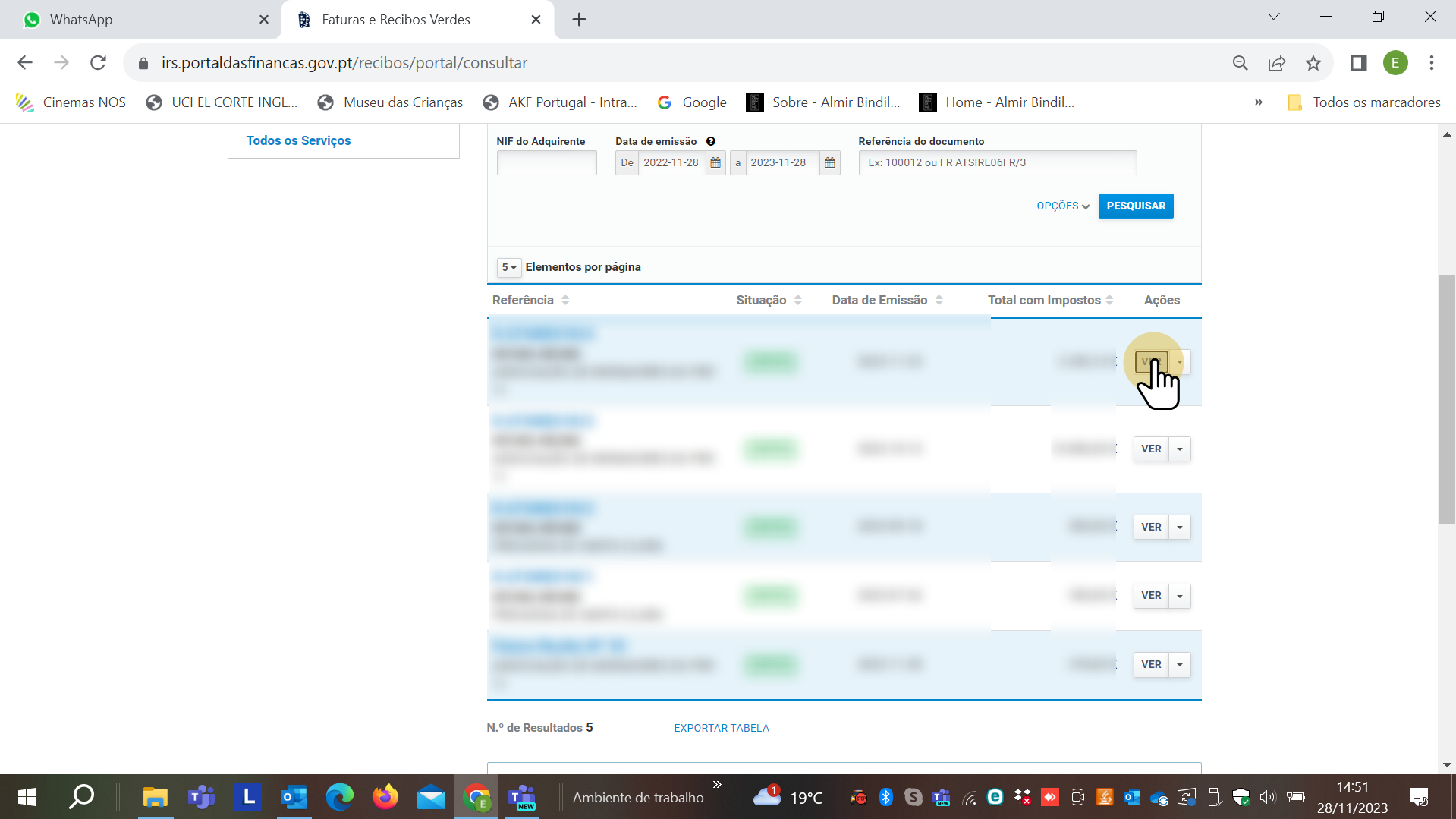Sort the table by Situação column
1456x819 pixels.
click(x=797, y=301)
